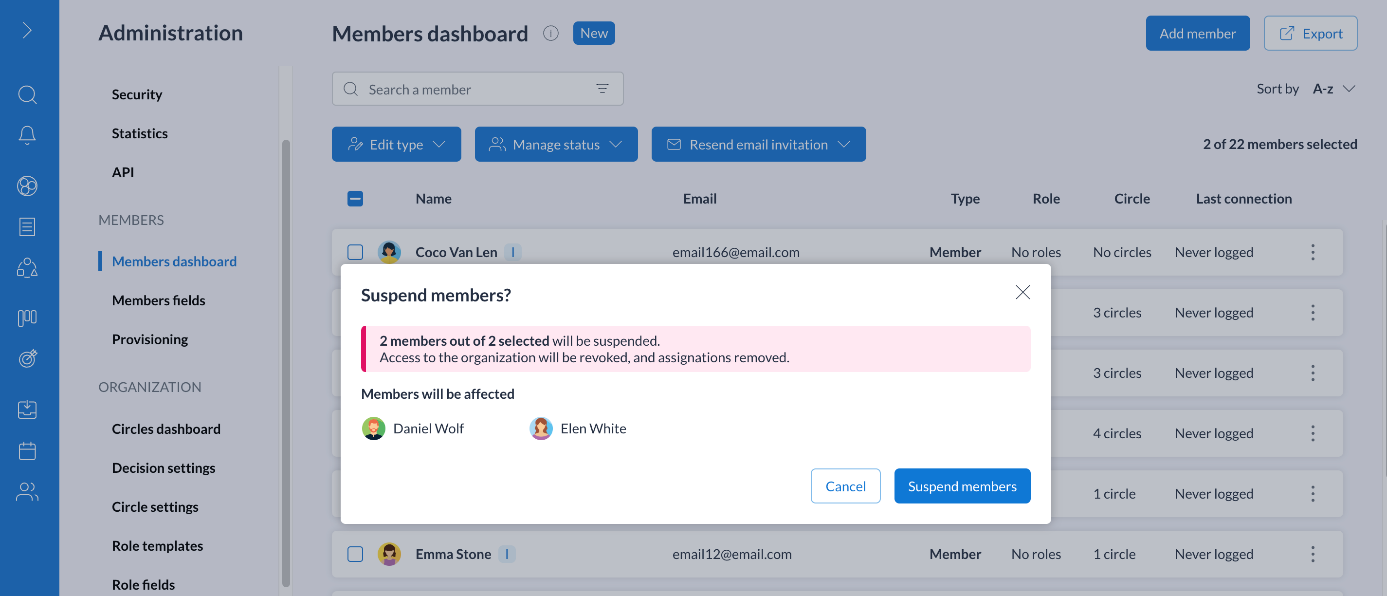Select Members dashboard menu item
The image size is (1387, 596).
pos(174,261)
